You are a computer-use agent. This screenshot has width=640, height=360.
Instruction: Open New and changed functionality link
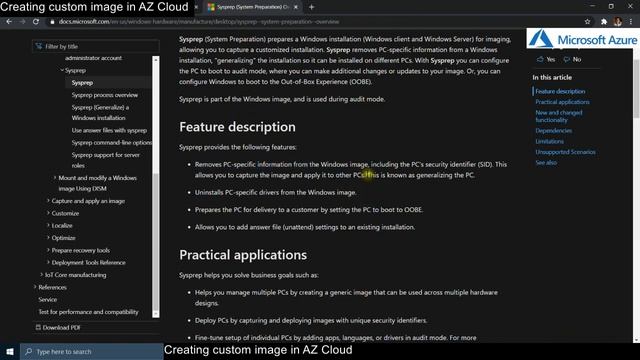(559, 116)
